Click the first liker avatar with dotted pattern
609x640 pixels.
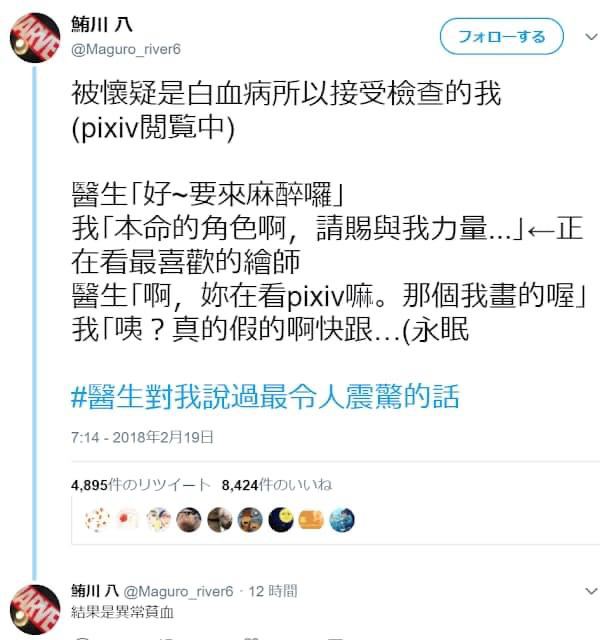click(x=97, y=520)
